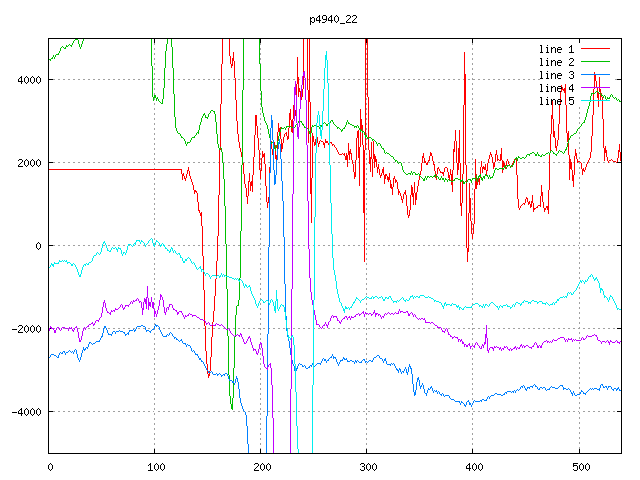Click the -2000 y-axis tick label
Viewport: 640px width, 480px height.
click(x=25, y=329)
